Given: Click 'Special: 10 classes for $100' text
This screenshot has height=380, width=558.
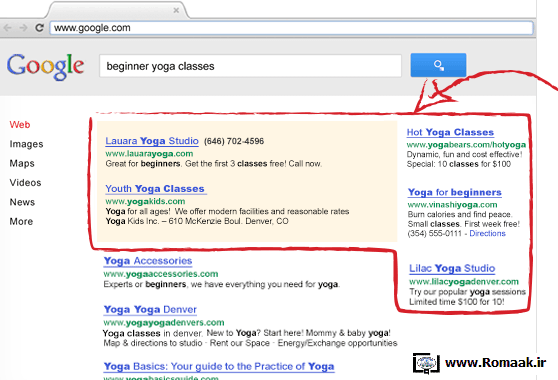Looking at the screenshot, I should pyautogui.click(x=459, y=164).
